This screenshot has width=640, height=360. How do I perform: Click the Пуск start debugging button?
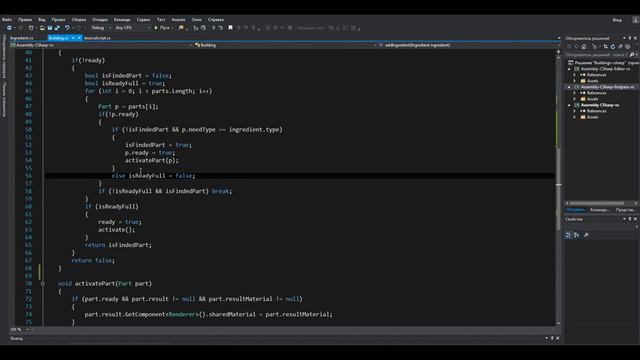click(x=162, y=28)
